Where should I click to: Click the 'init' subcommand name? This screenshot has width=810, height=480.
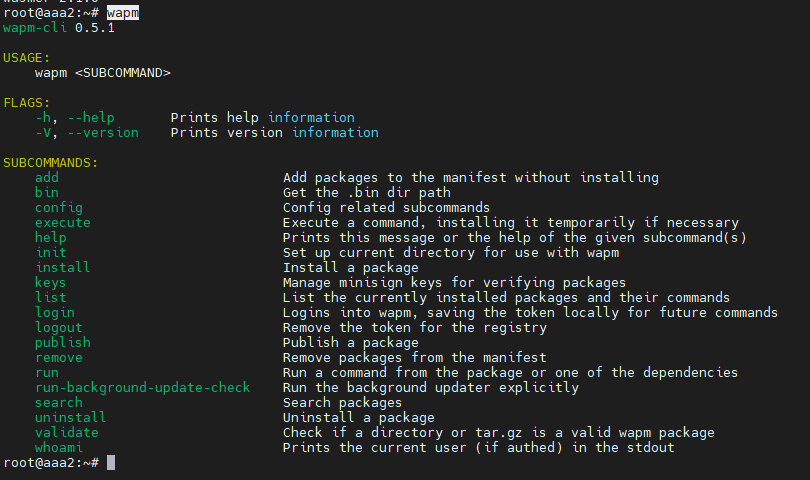(x=51, y=253)
